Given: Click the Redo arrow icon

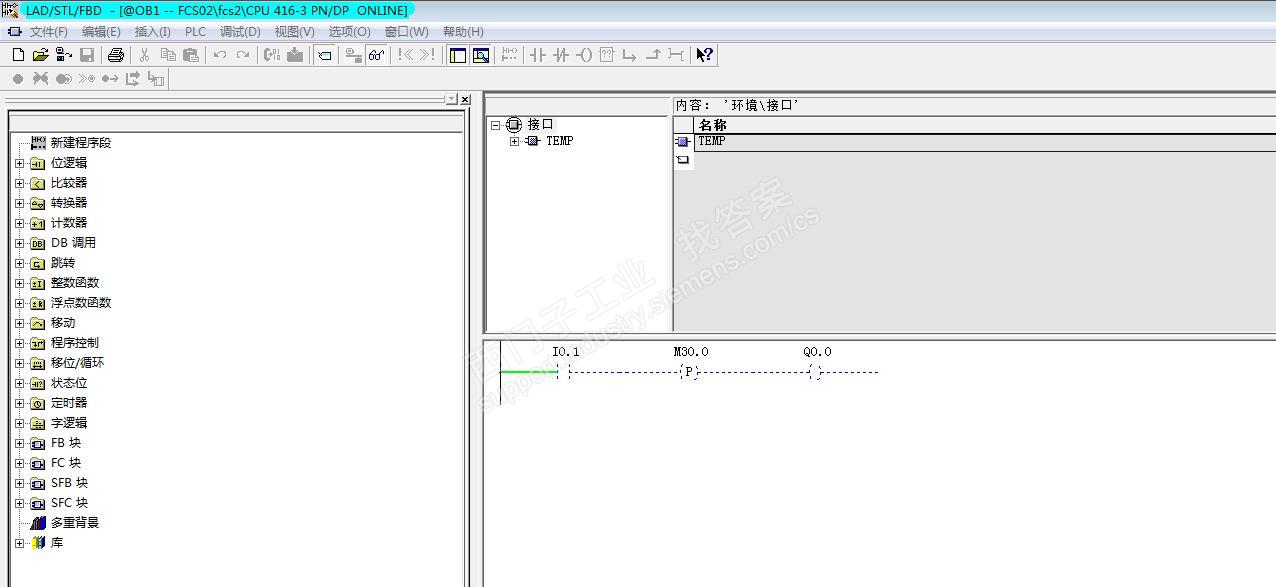Looking at the screenshot, I should click(243, 55).
